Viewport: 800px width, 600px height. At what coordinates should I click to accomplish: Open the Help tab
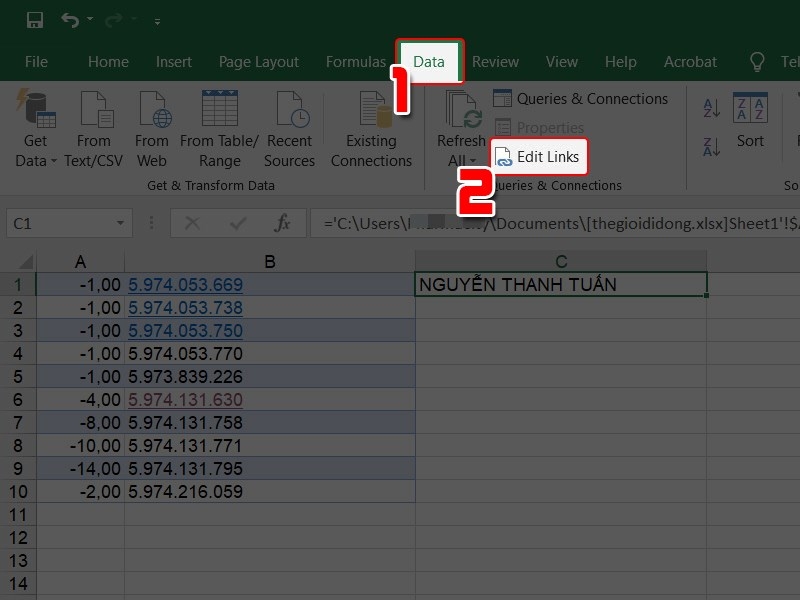point(620,62)
